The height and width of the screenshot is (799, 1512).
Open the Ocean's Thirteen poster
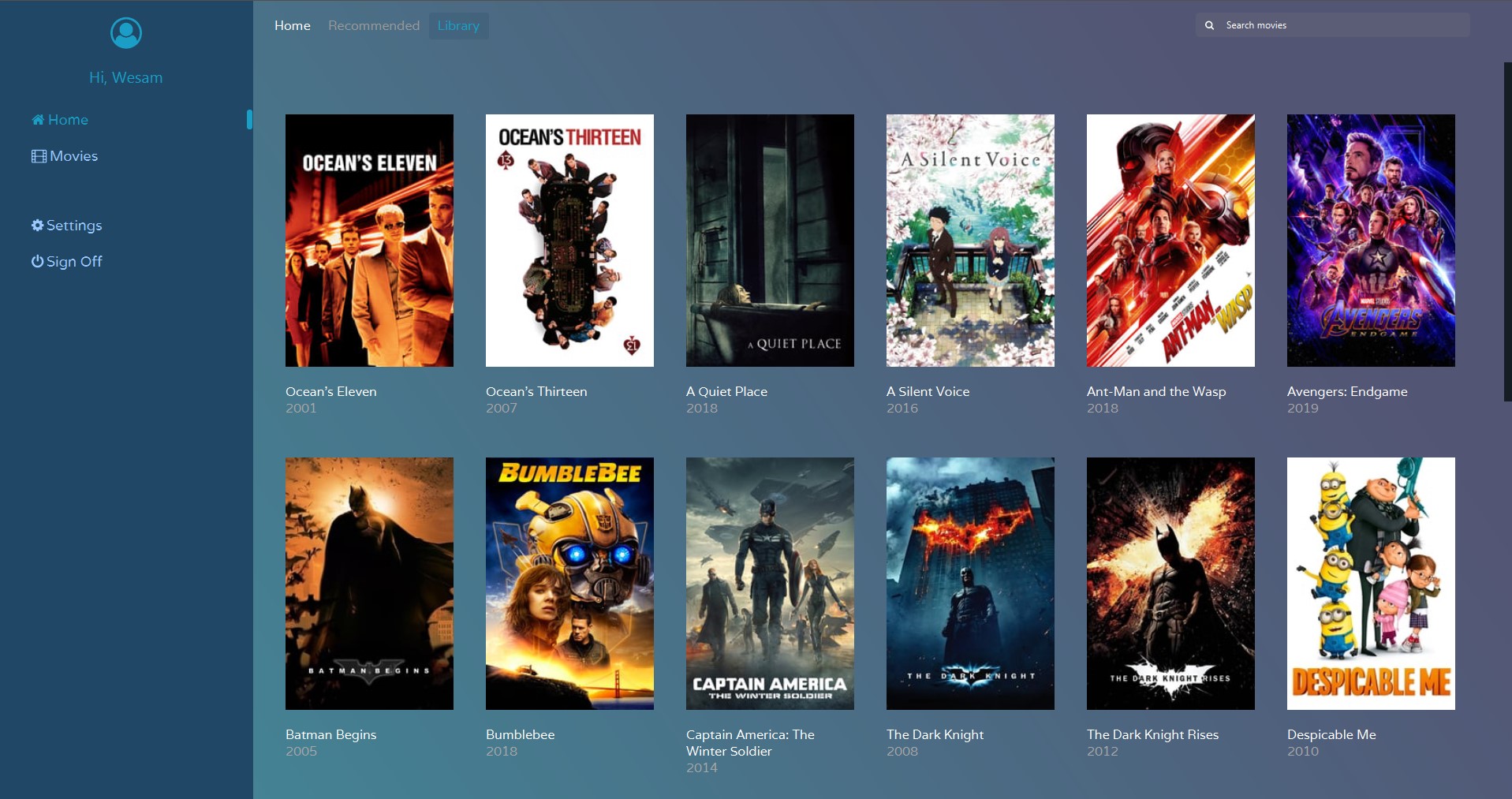point(569,241)
